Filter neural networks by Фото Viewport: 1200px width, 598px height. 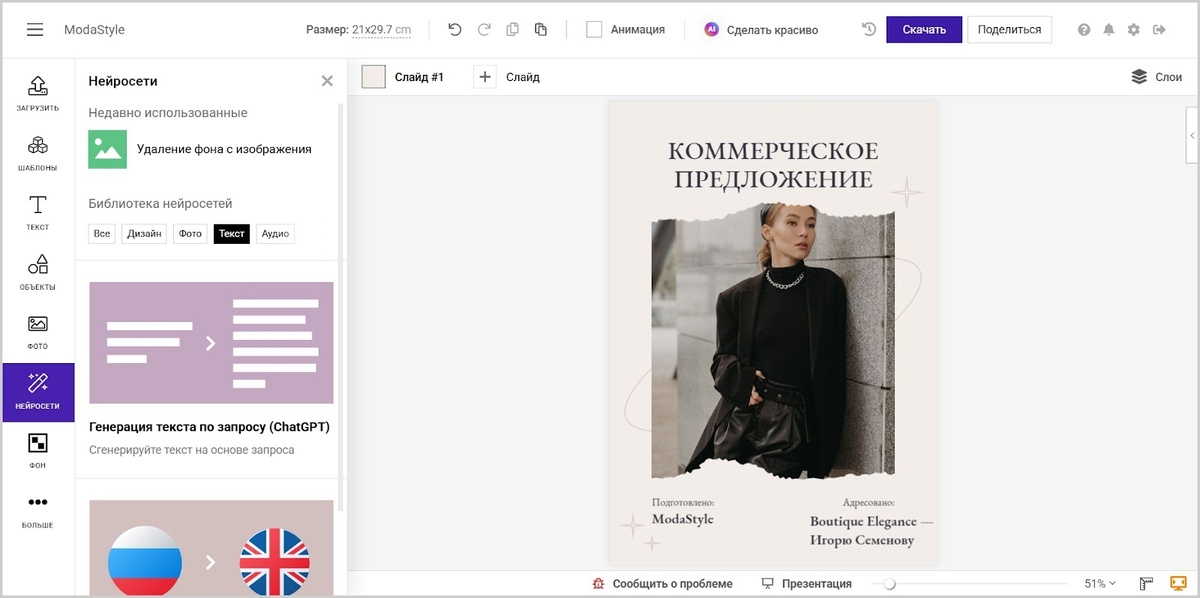pos(190,233)
